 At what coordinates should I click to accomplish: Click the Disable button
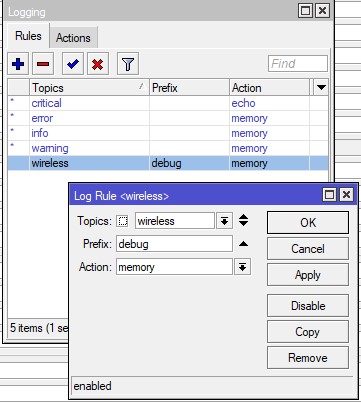[308, 305]
